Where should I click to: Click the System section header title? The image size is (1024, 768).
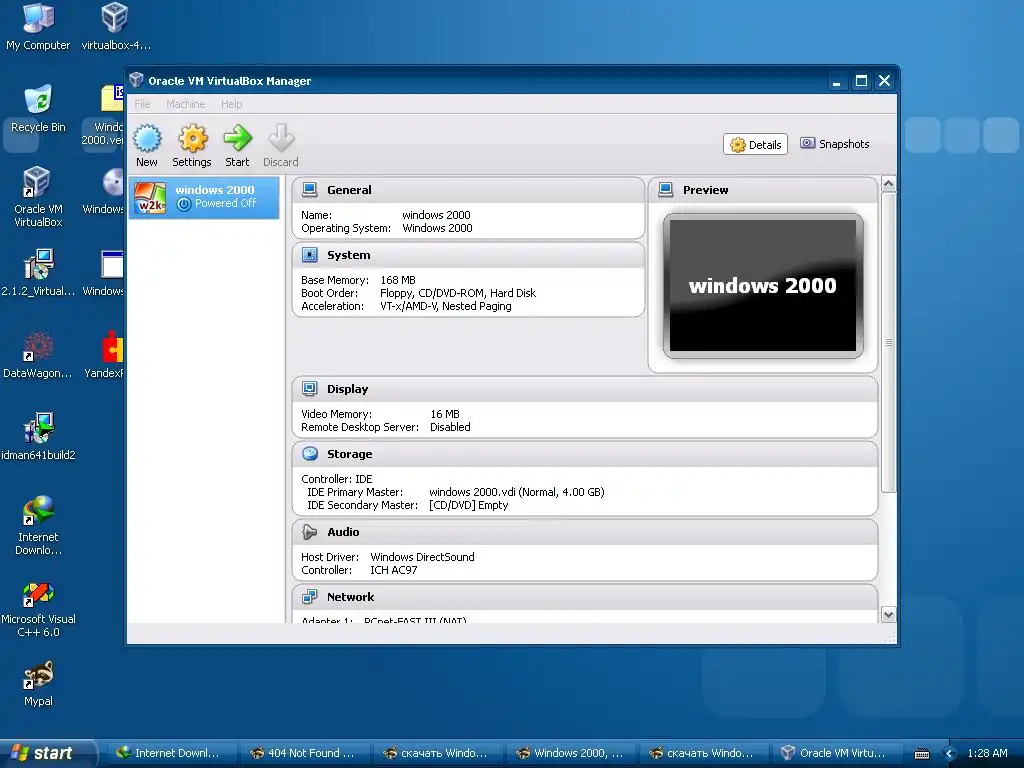click(x=349, y=255)
